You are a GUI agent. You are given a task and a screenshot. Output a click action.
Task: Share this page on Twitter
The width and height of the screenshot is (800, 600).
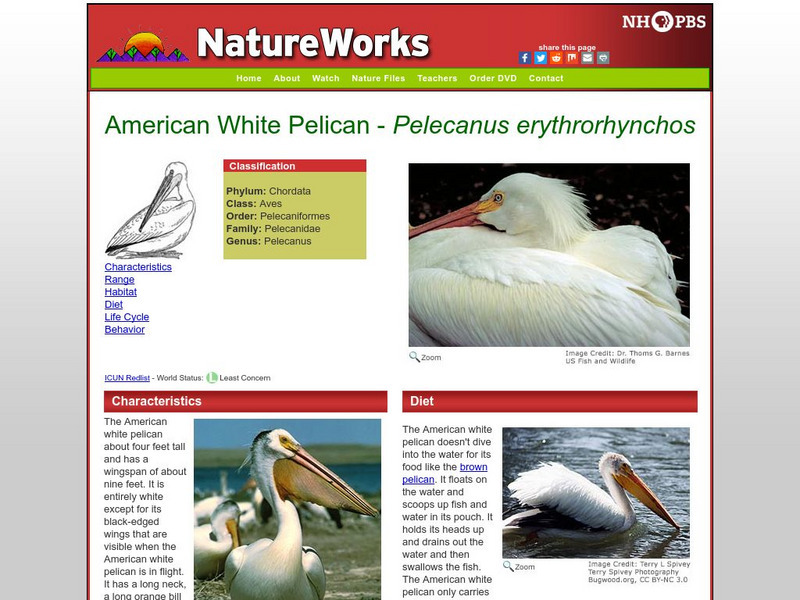(x=541, y=57)
